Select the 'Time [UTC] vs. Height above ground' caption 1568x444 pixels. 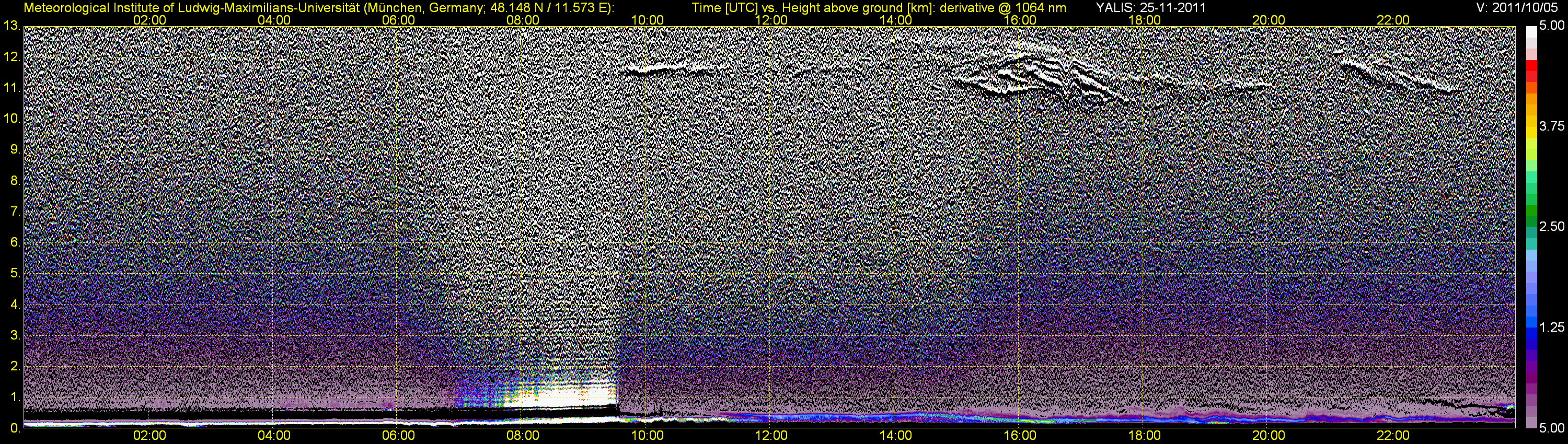click(x=880, y=8)
